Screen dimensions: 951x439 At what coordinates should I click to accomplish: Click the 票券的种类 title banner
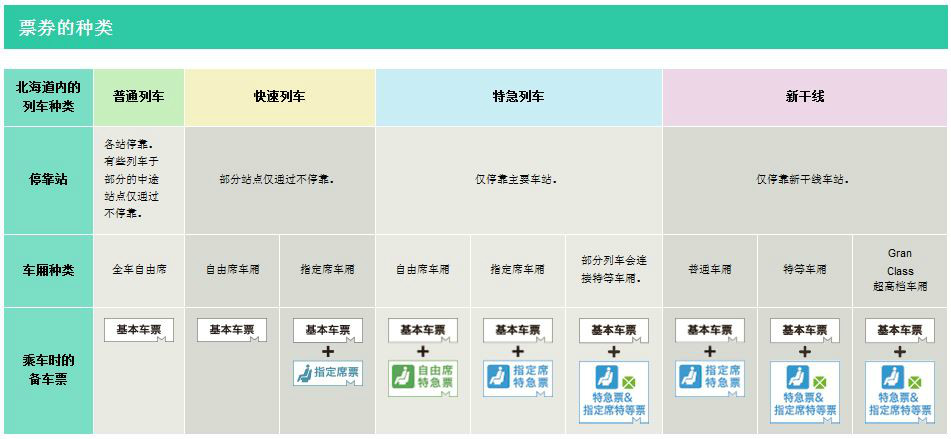coord(475,27)
